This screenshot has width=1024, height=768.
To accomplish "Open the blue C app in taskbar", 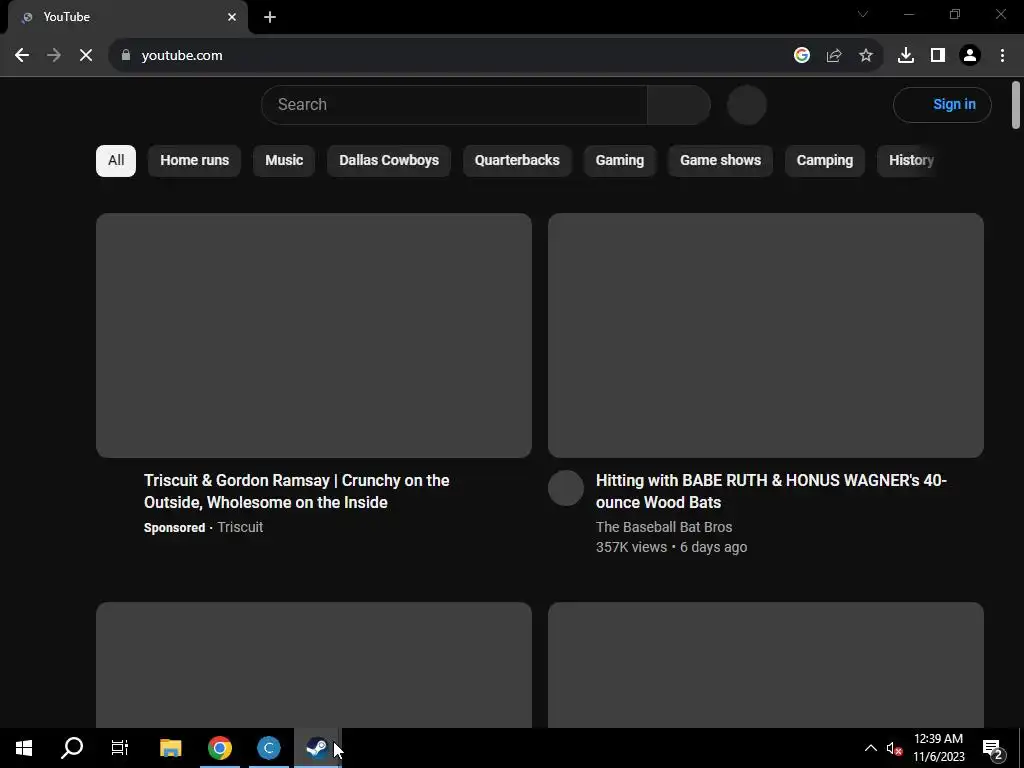I will coord(268,748).
